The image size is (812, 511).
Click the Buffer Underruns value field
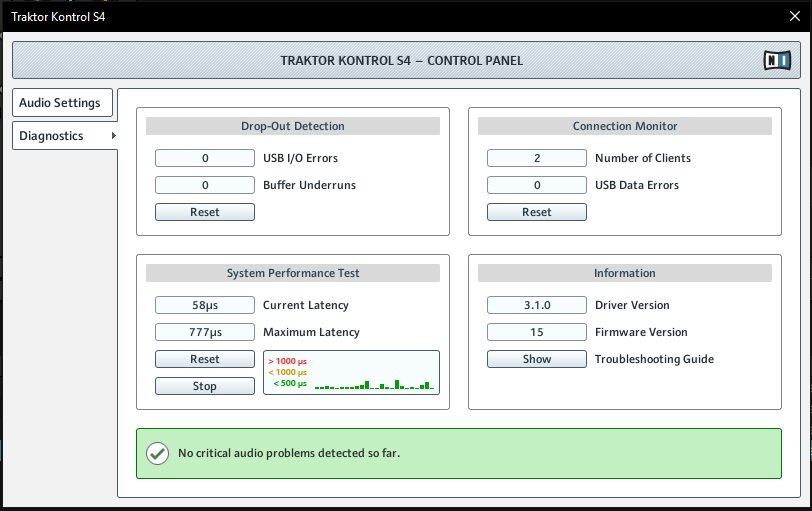(x=205, y=185)
